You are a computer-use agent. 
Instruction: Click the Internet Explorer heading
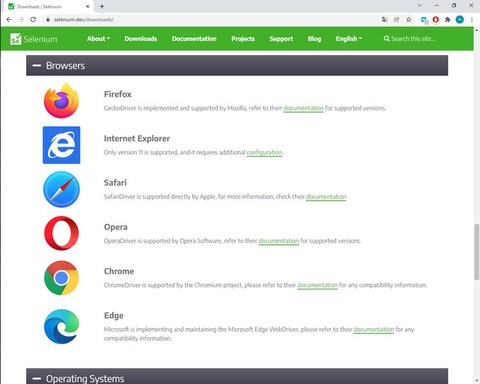pyautogui.click(x=137, y=138)
